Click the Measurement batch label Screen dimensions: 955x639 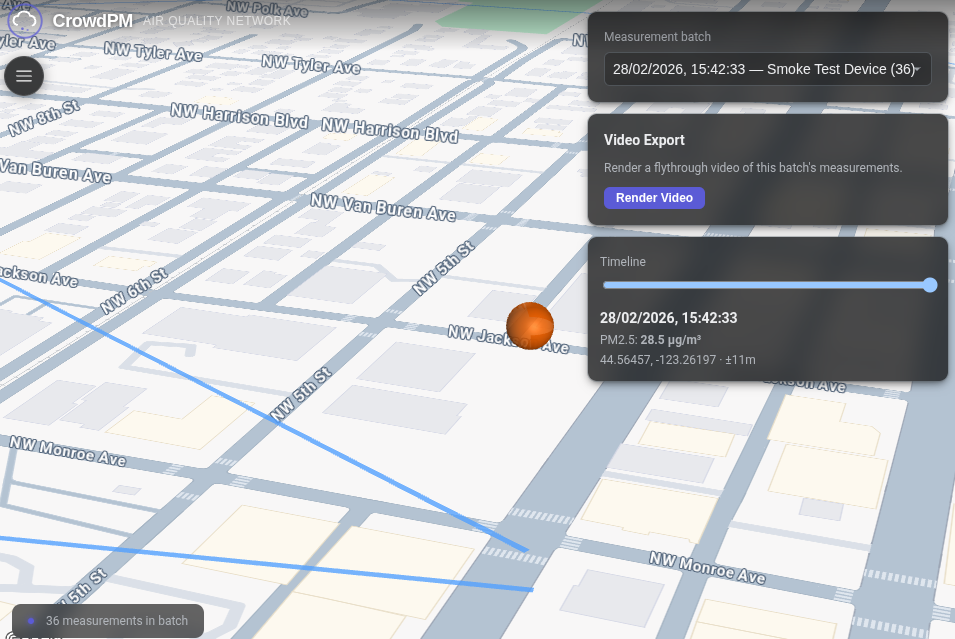pyautogui.click(x=656, y=37)
